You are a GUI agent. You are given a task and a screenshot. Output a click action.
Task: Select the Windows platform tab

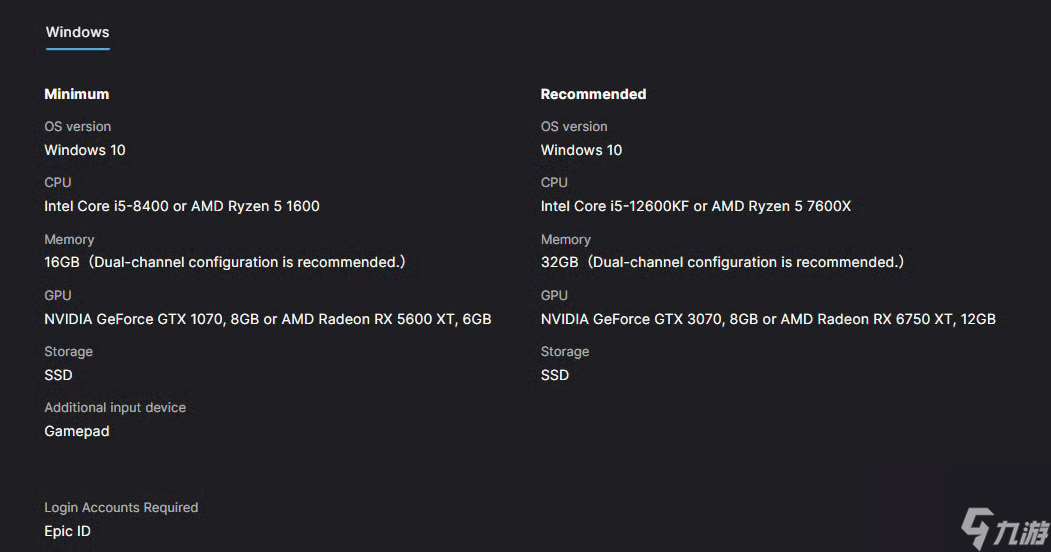77,32
